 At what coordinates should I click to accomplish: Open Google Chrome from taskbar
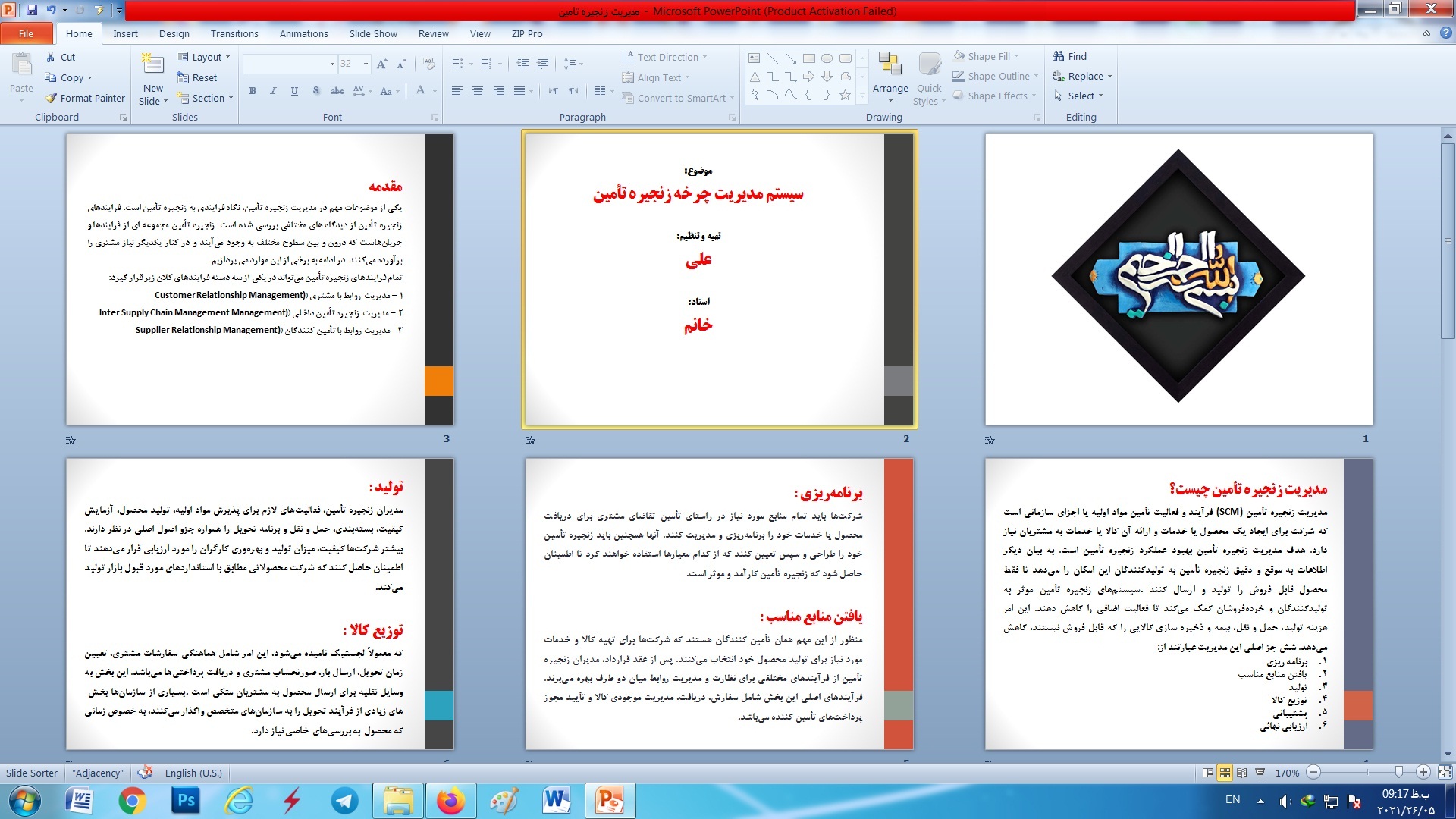click(132, 801)
